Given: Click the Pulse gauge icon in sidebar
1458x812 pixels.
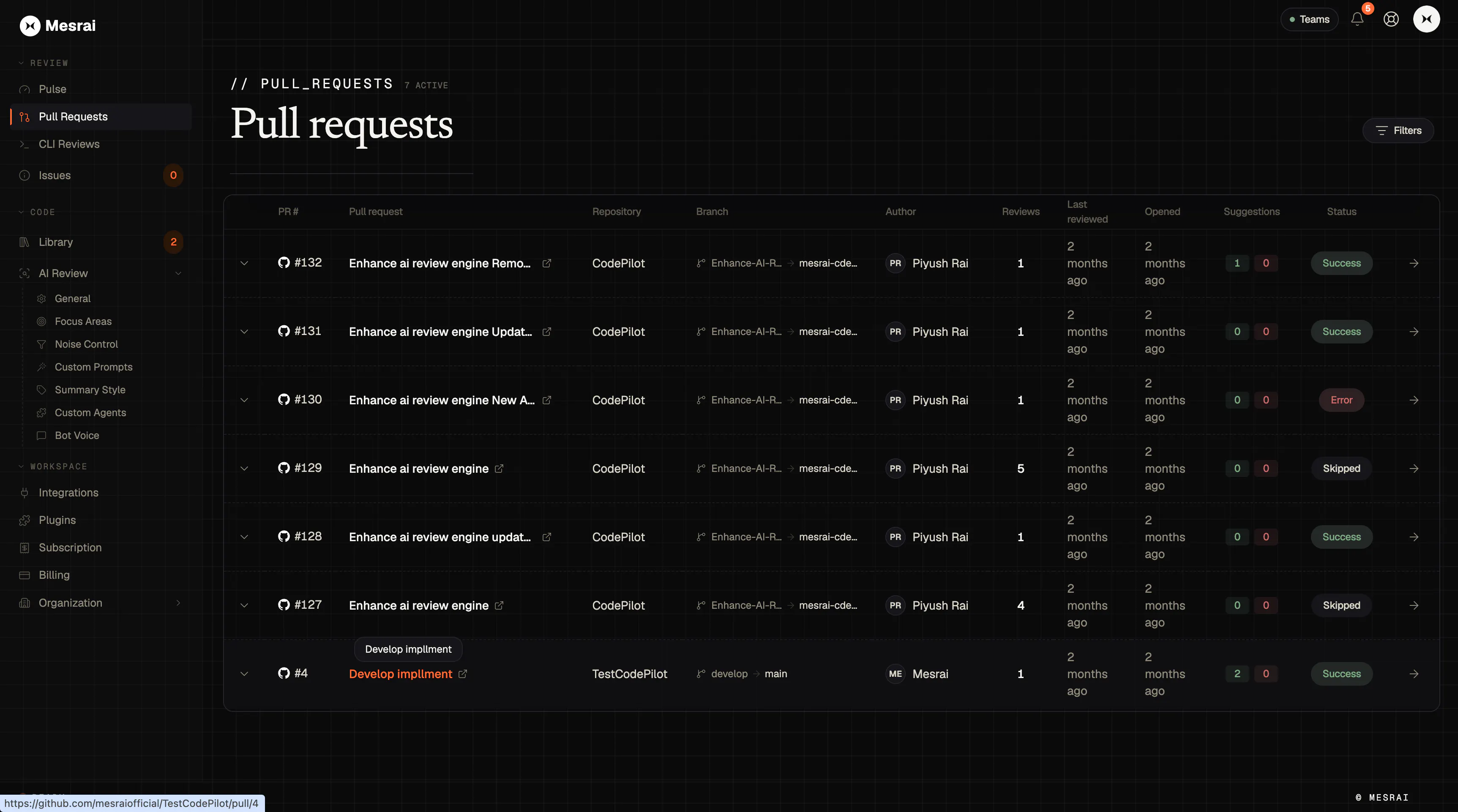Looking at the screenshot, I should 25,90.
